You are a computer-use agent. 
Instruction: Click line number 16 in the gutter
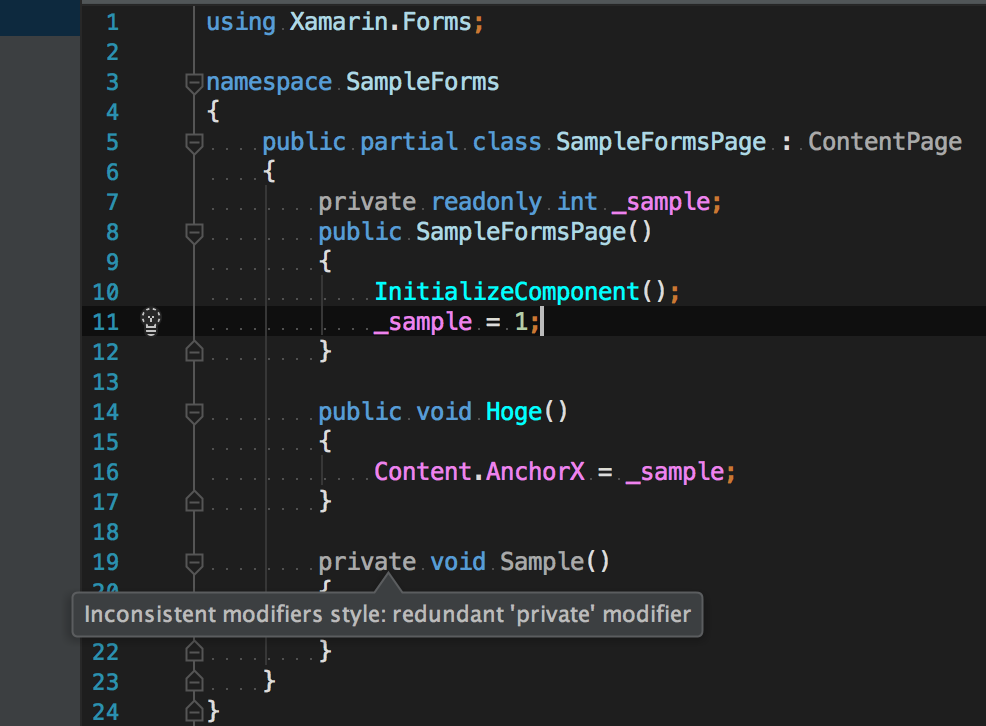(106, 472)
